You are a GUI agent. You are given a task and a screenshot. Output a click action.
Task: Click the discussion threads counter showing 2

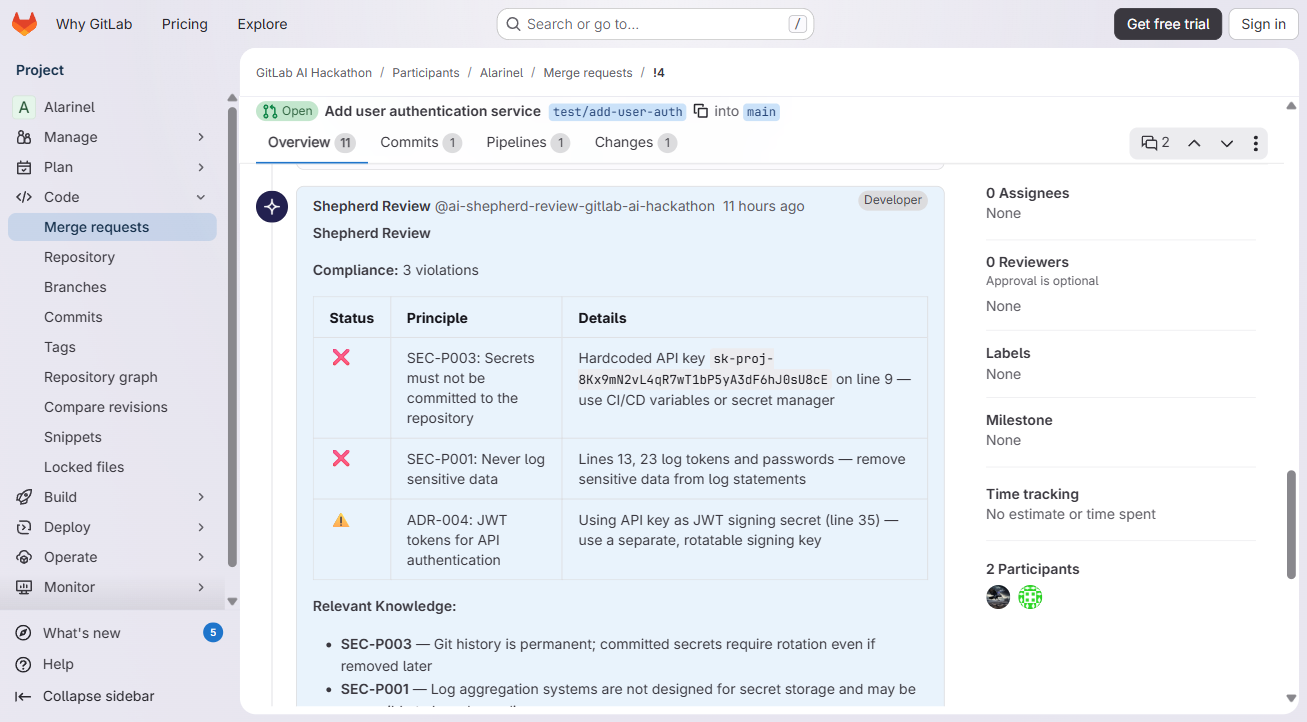click(1155, 143)
